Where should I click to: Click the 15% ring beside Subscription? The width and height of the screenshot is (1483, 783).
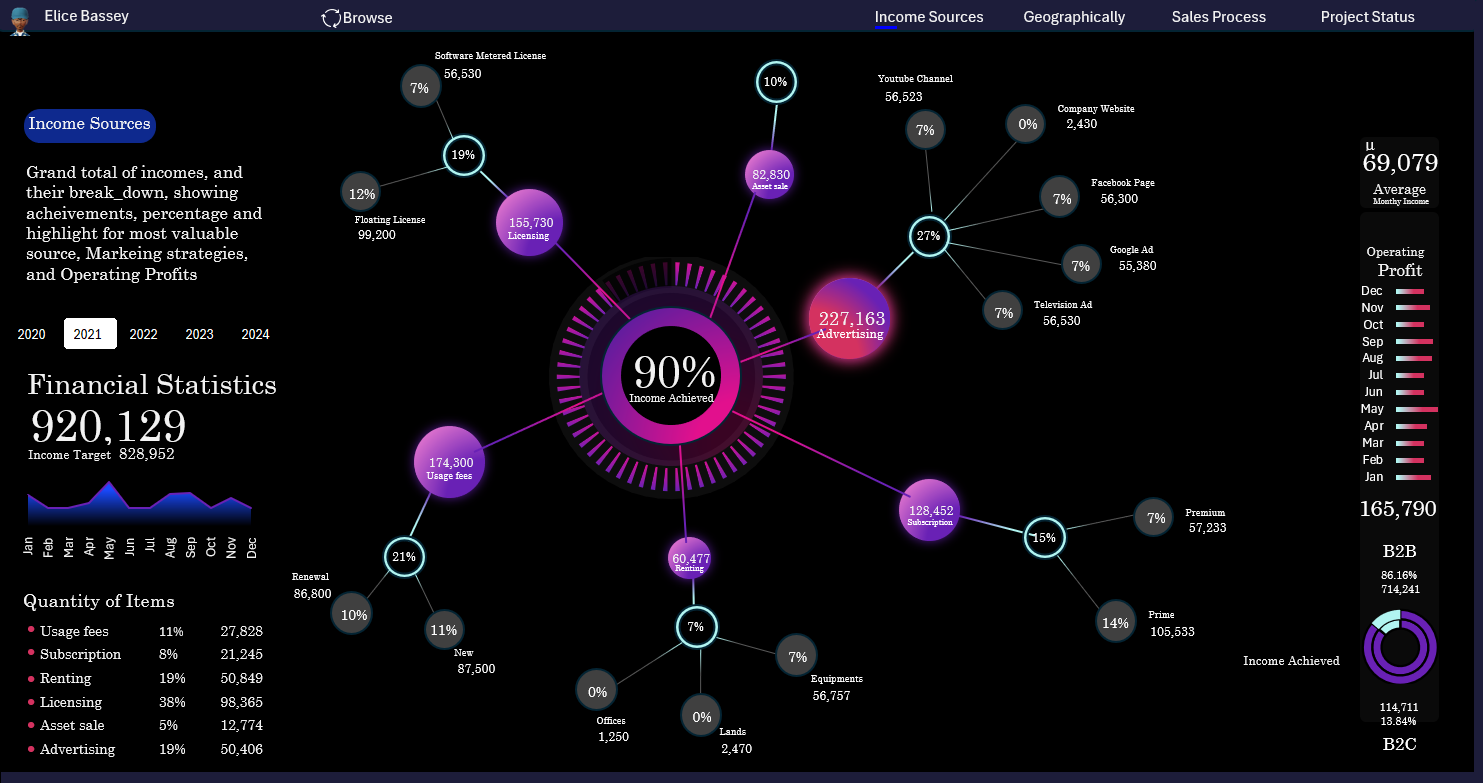[1045, 538]
